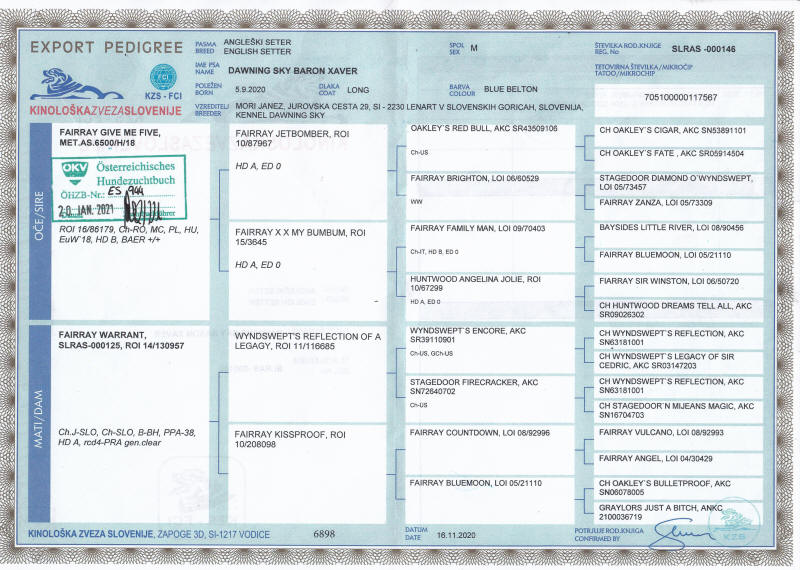Click the round KZS-FCI globe emblem
This screenshot has width=800, height=570.
point(163,78)
